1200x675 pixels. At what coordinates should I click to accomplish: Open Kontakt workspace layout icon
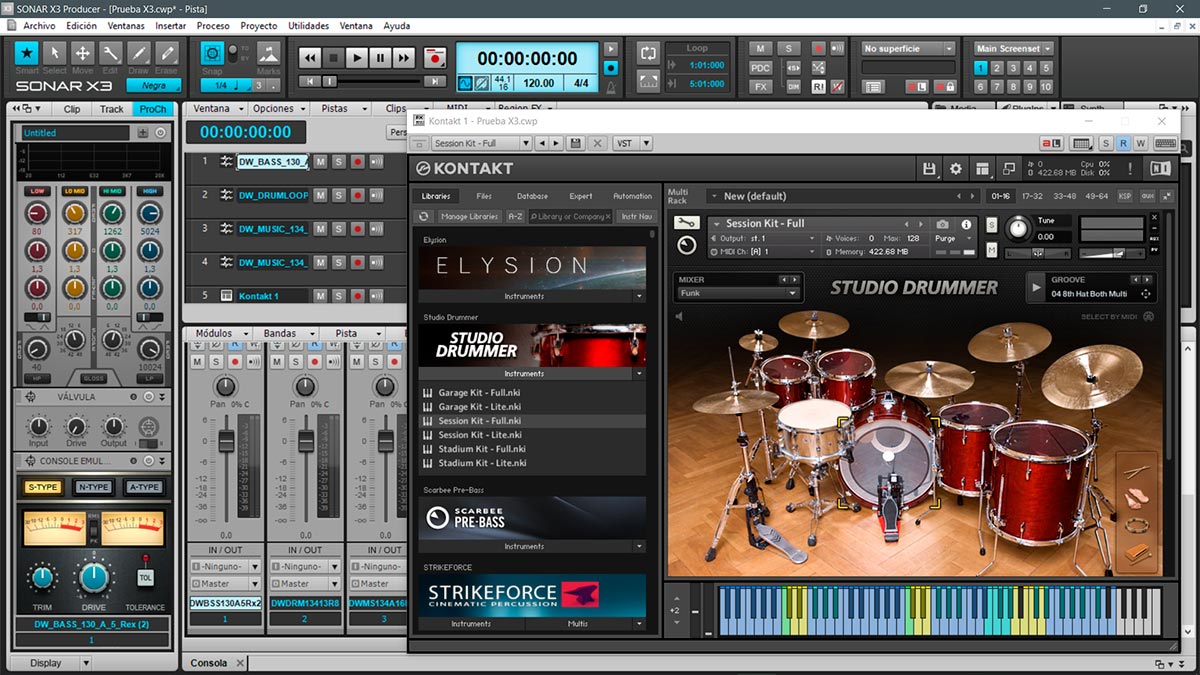tap(983, 169)
